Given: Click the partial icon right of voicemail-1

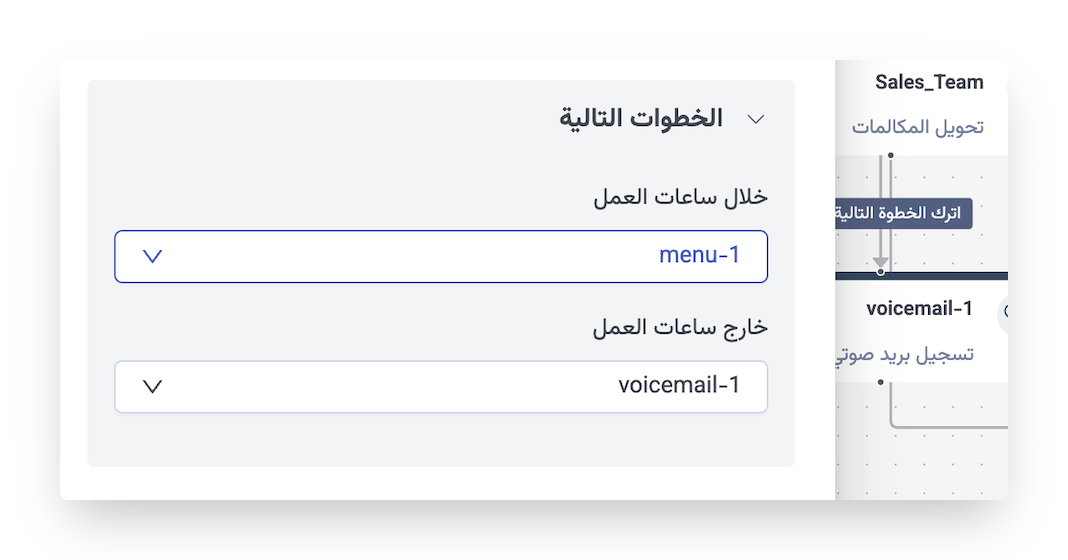Looking at the screenshot, I should pos(1003,312).
